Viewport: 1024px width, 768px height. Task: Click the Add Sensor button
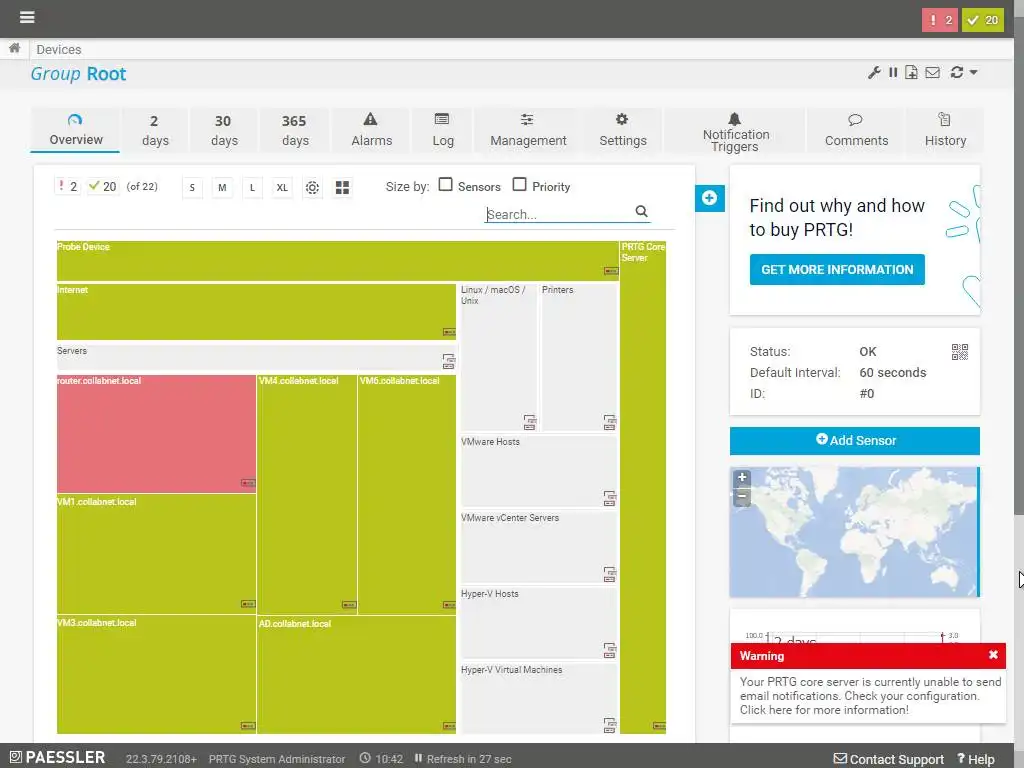(854, 441)
